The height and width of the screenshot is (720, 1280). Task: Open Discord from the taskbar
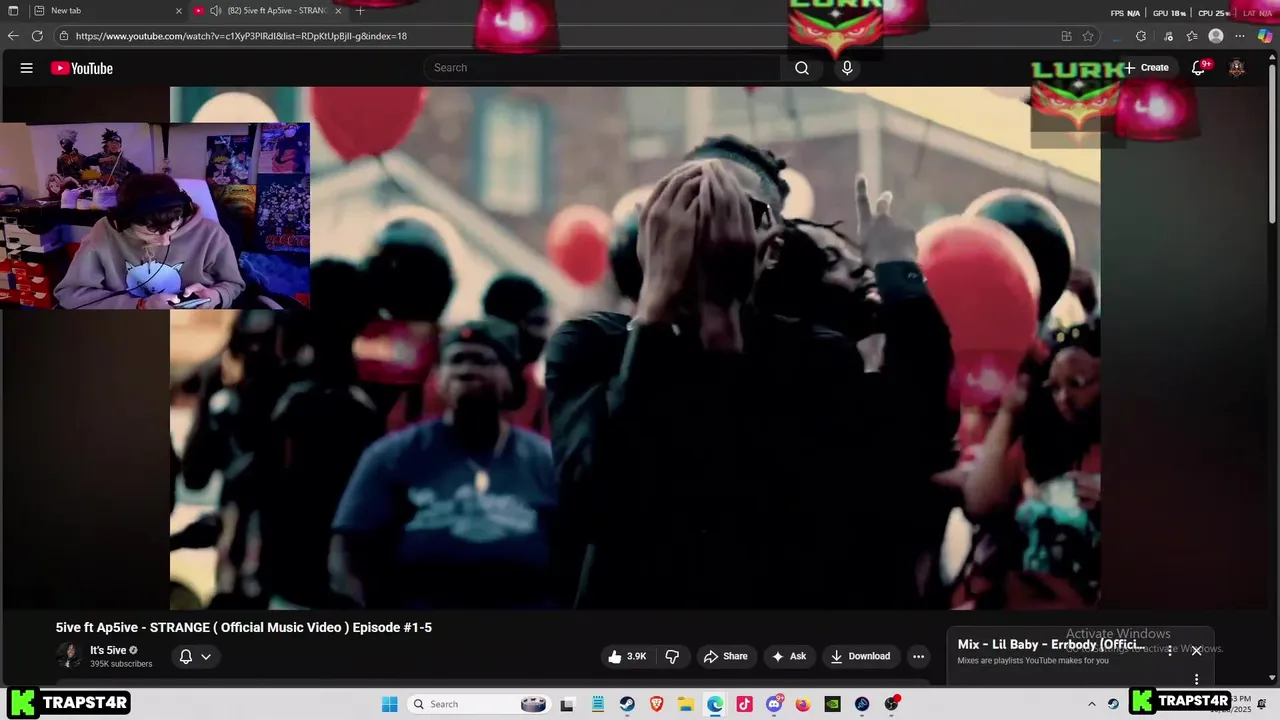(x=774, y=704)
